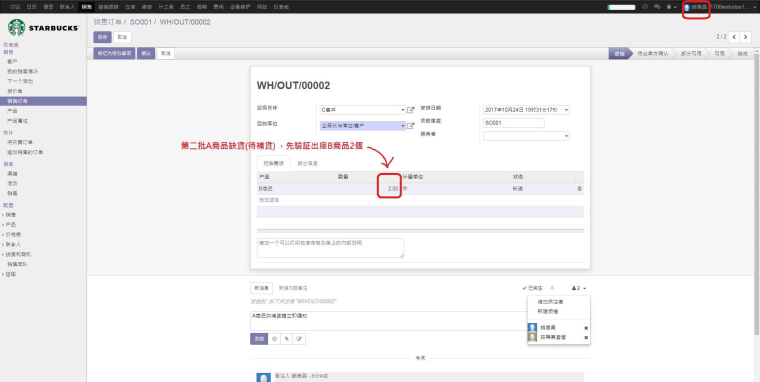Viewport: 760px width, 382px height.
Task: Go to previous record with left arrow
Action: click(x=734, y=37)
